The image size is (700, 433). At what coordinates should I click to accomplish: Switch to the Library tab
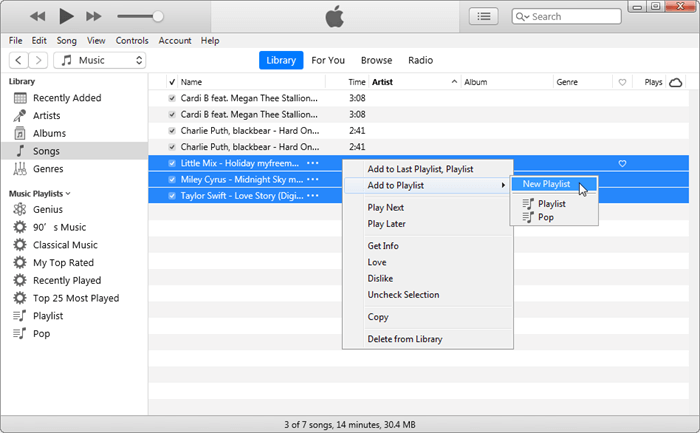281,60
